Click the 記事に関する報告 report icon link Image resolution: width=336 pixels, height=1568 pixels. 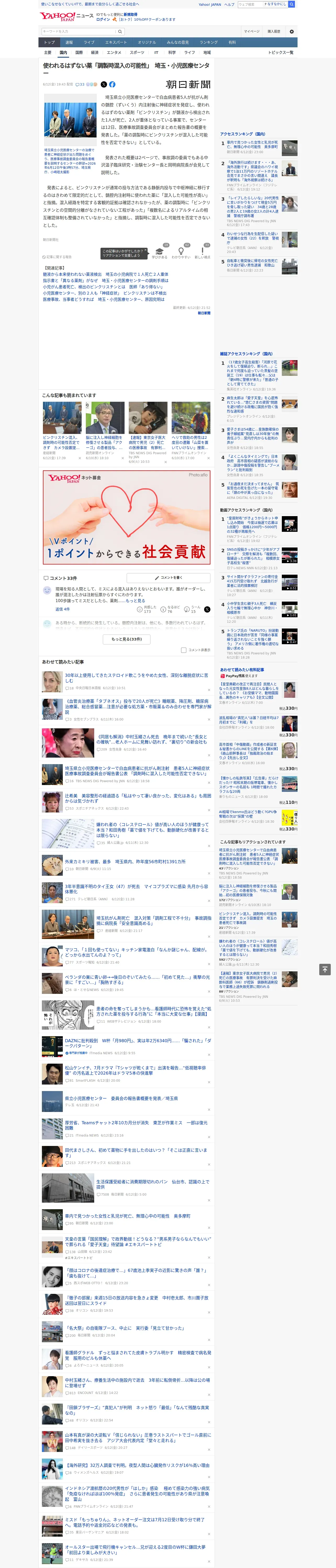[x=57, y=257]
